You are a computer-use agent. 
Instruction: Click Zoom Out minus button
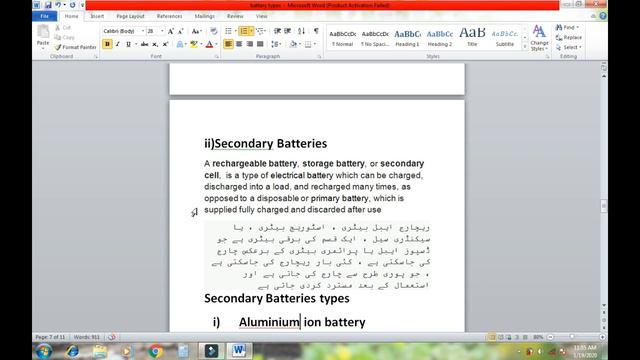(551, 337)
